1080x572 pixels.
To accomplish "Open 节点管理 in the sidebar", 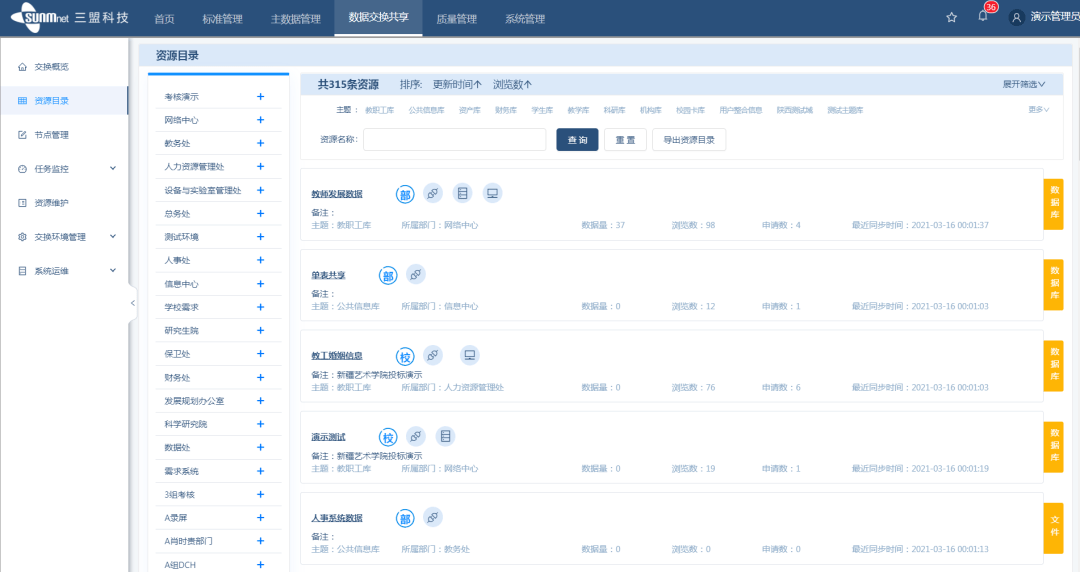I will pyautogui.click(x=51, y=135).
